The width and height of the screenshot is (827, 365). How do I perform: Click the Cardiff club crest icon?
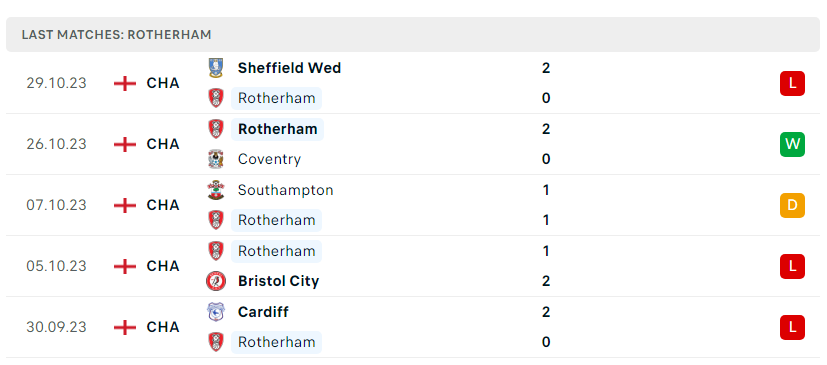click(x=216, y=312)
